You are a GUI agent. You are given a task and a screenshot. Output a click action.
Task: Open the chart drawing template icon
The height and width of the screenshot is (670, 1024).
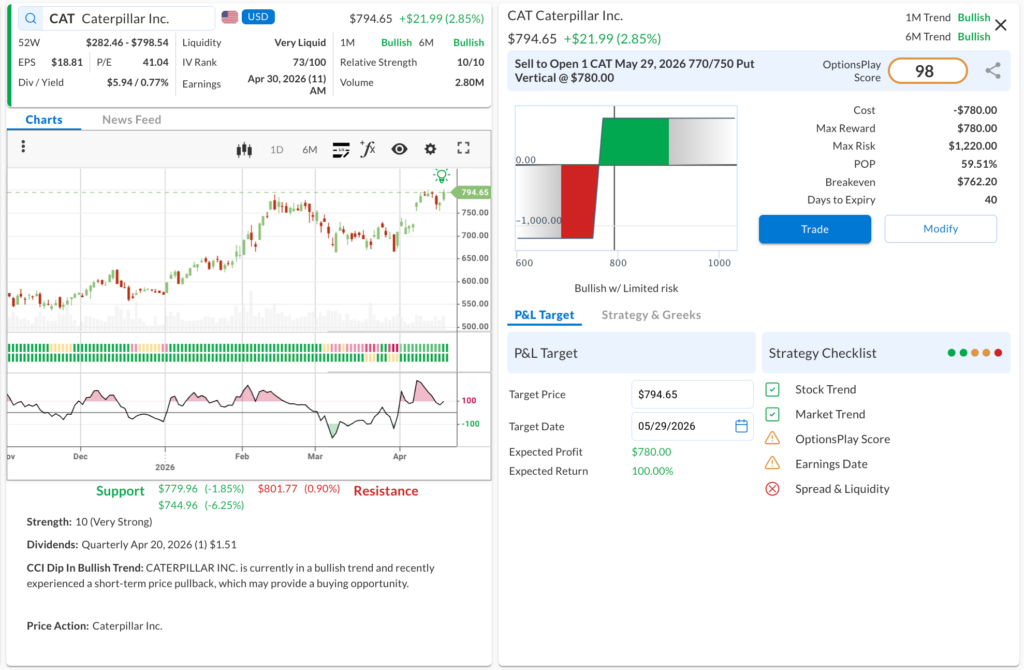pos(341,149)
